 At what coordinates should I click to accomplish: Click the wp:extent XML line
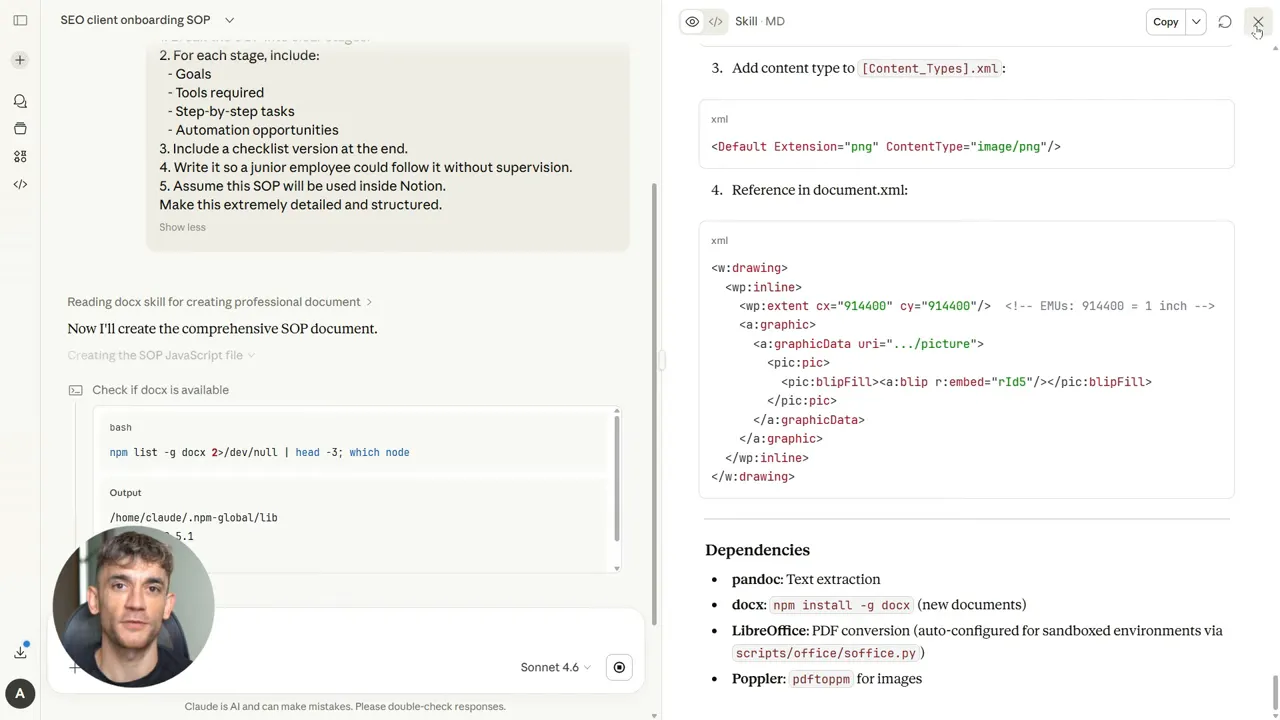click(865, 306)
